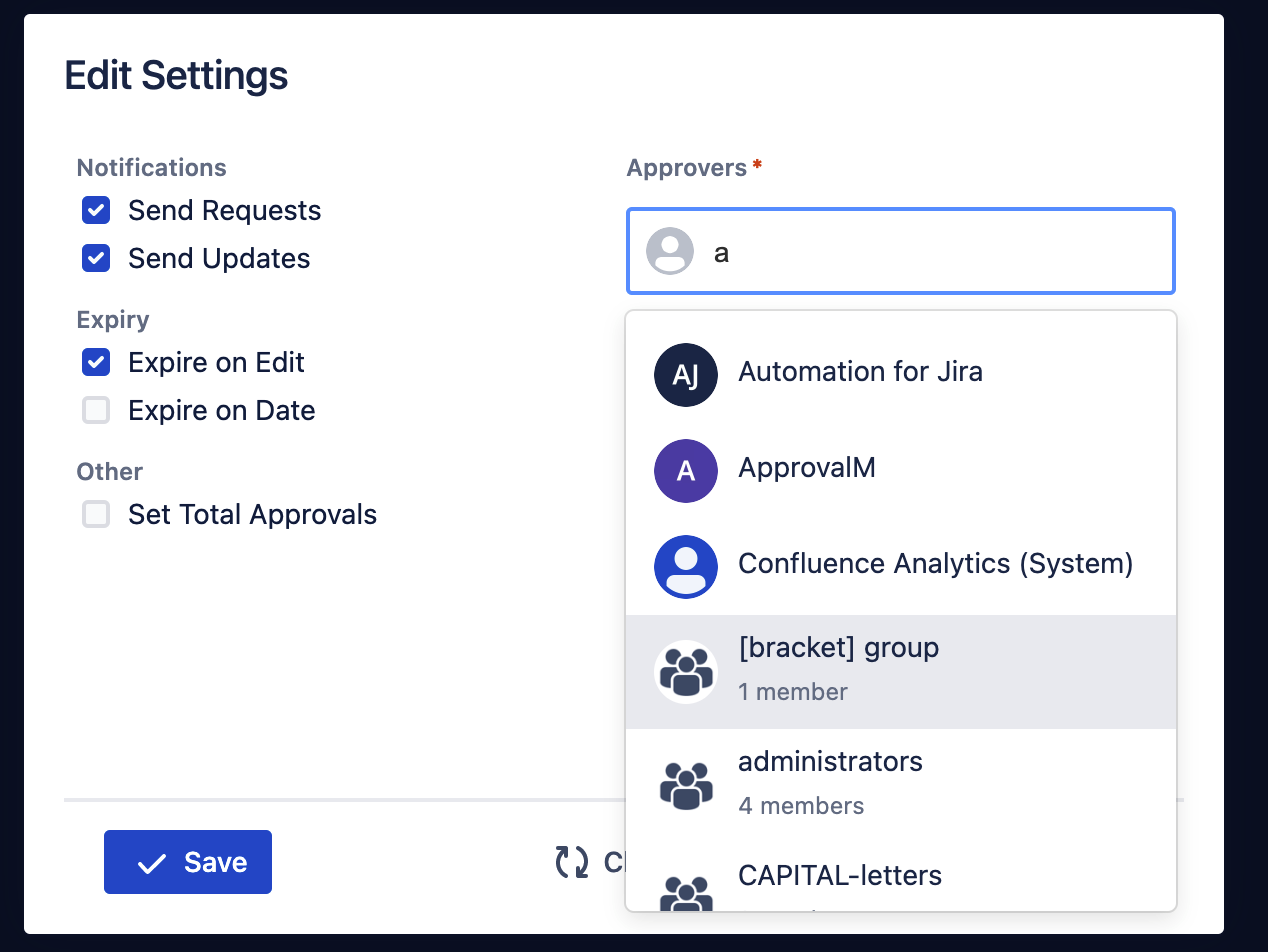Screen dimensions: 1268x952
Task: Click the Automation for Jira AJ avatar
Action: 685,375
